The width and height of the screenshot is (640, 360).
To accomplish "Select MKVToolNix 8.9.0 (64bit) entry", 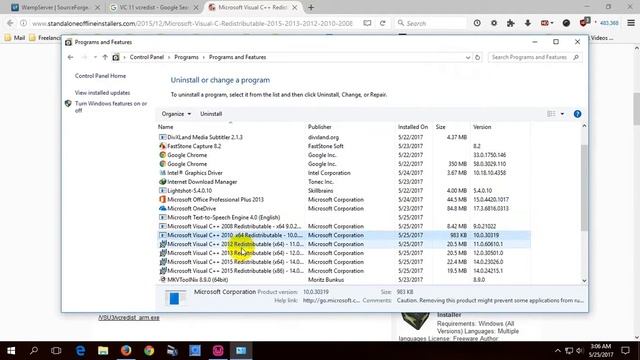I will [344, 280].
